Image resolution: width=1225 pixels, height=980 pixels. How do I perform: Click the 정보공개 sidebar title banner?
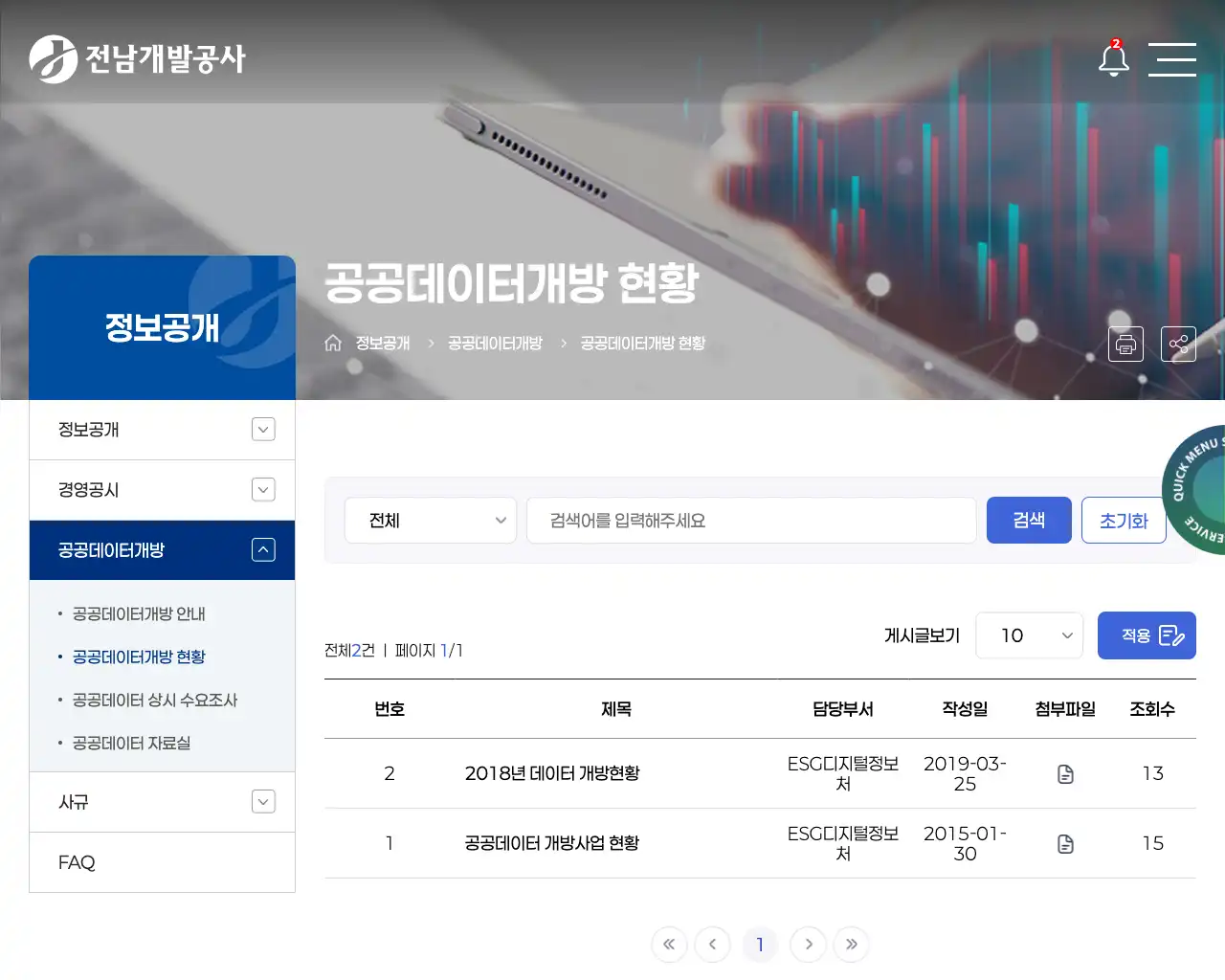click(162, 327)
